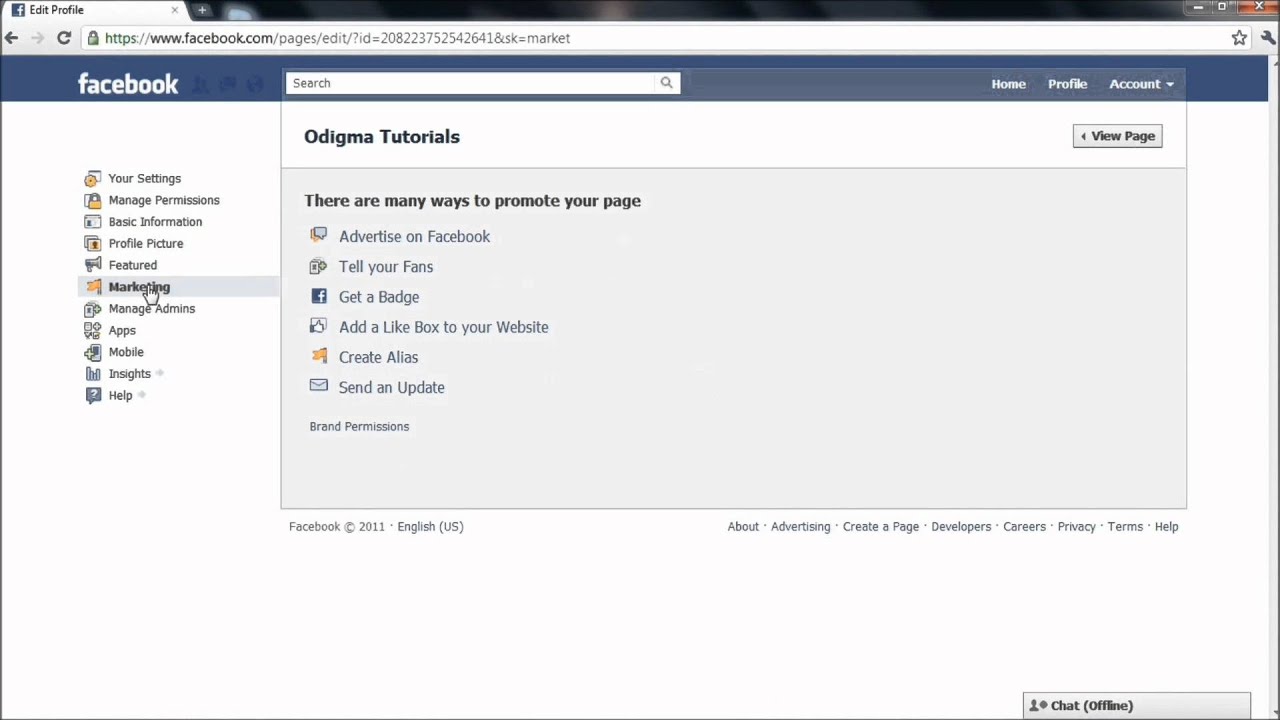Go to Home in the header
The height and width of the screenshot is (720, 1280).
click(x=1008, y=84)
